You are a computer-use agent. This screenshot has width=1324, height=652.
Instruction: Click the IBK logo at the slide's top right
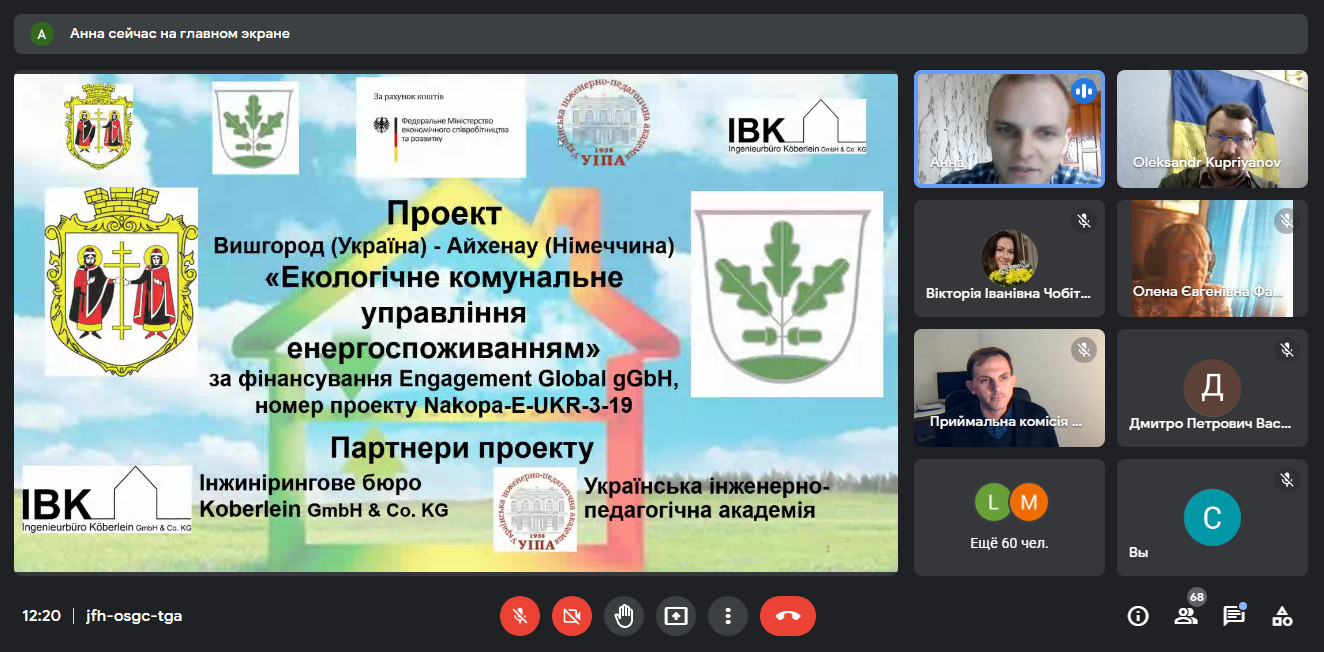[797, 128]
